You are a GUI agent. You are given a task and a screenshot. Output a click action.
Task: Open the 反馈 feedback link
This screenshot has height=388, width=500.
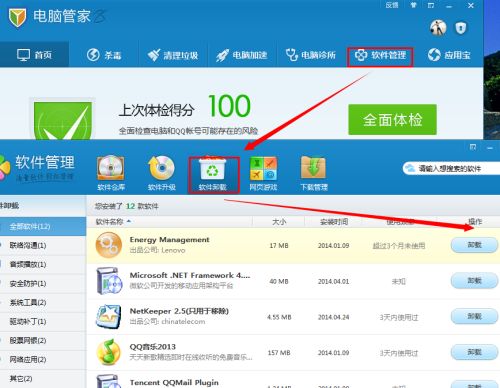pyautogui.click(x=392, y=5)
